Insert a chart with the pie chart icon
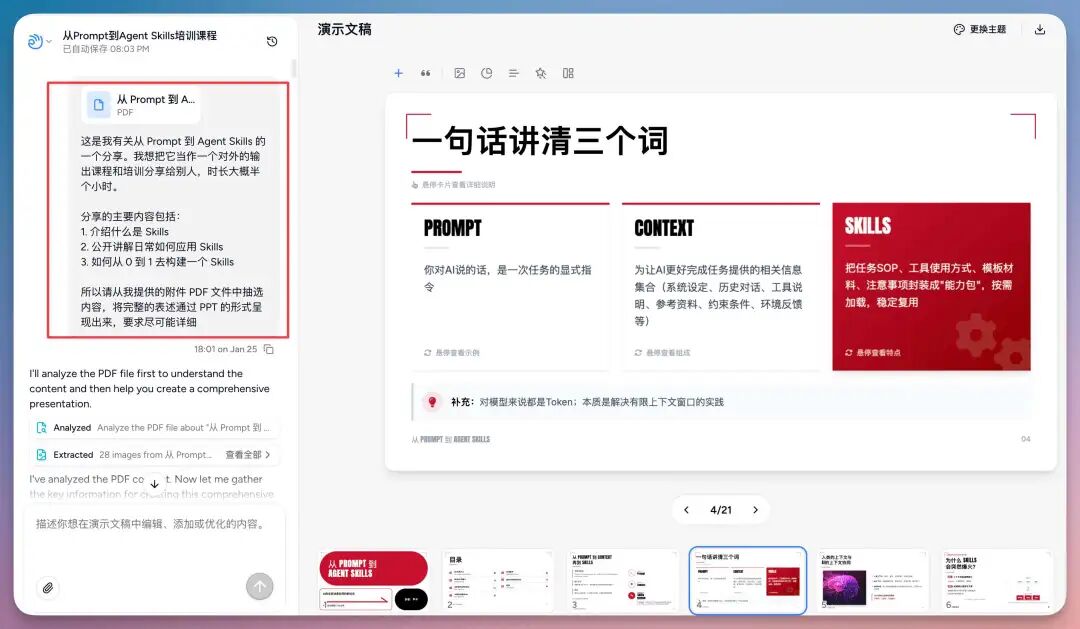Screen dimensions: 1080x629 [x=487, y=73]
